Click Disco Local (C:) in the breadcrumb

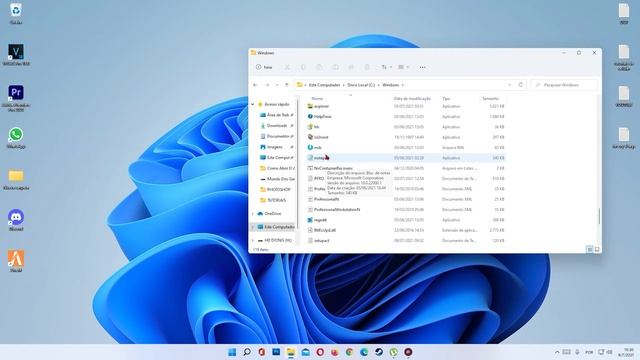[361, 85]
